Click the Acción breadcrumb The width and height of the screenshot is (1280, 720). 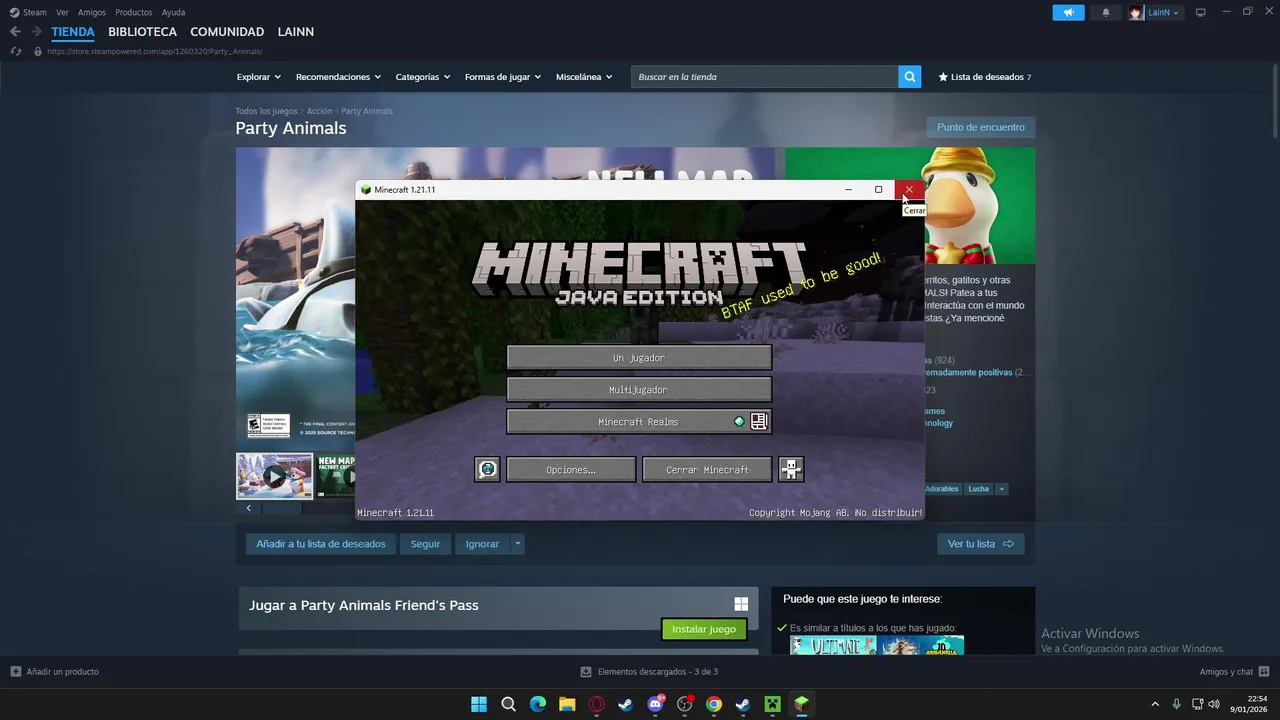point(319,111)
